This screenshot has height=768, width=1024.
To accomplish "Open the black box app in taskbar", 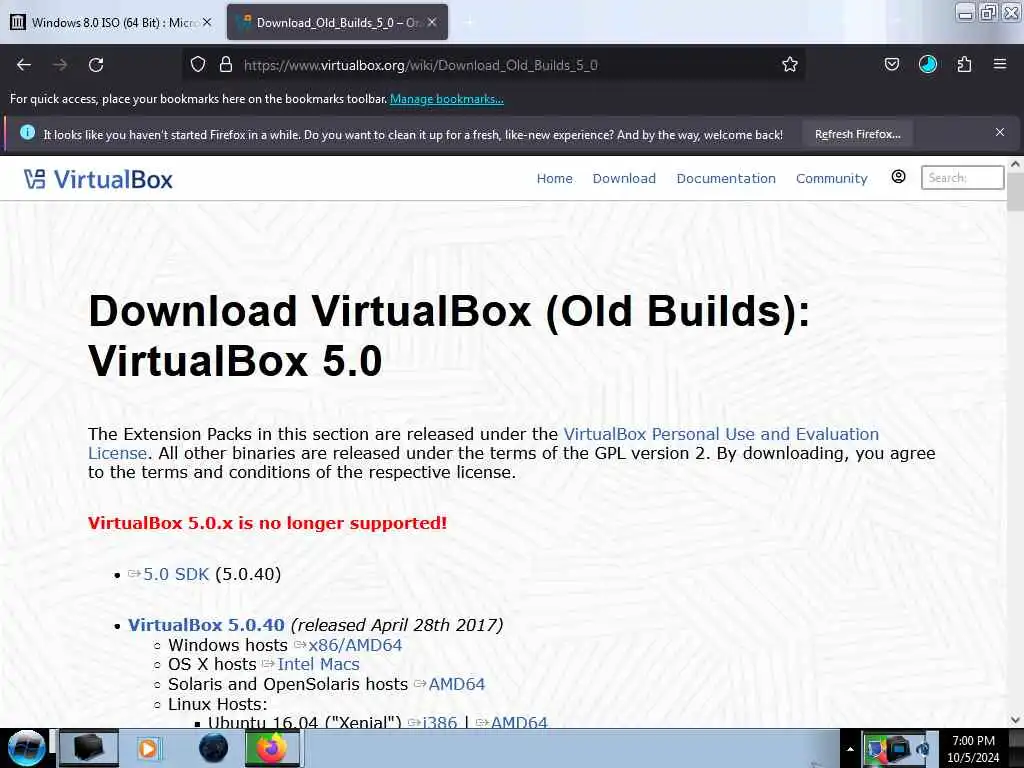I will (89, 748).
